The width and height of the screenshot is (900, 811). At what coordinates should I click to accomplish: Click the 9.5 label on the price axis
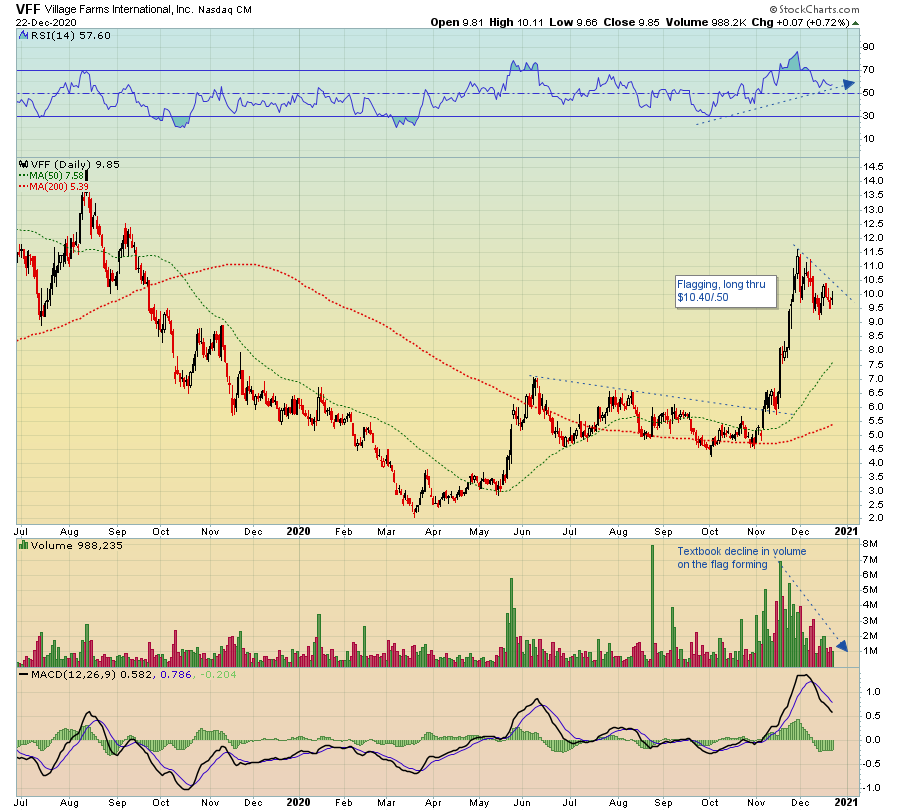coord(875,308)
